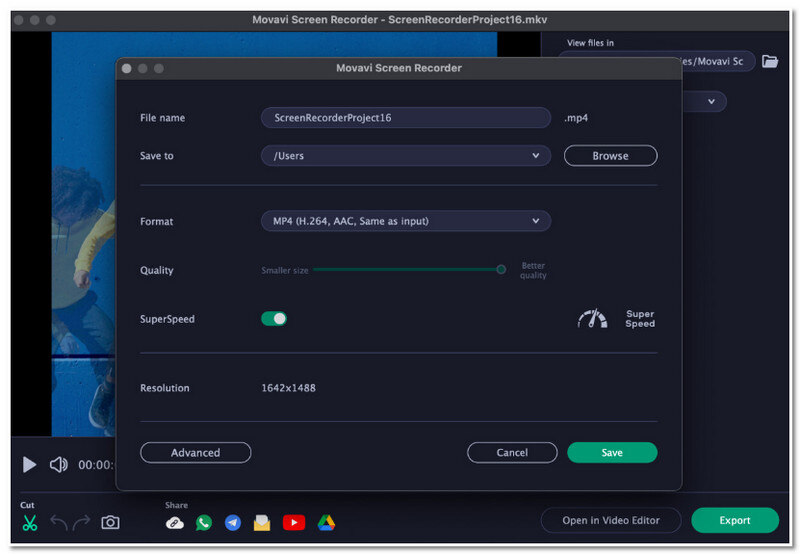Turn off the SuperSpeed toggle
Viewport: 800px width, 554px height.
coord(274,319)
